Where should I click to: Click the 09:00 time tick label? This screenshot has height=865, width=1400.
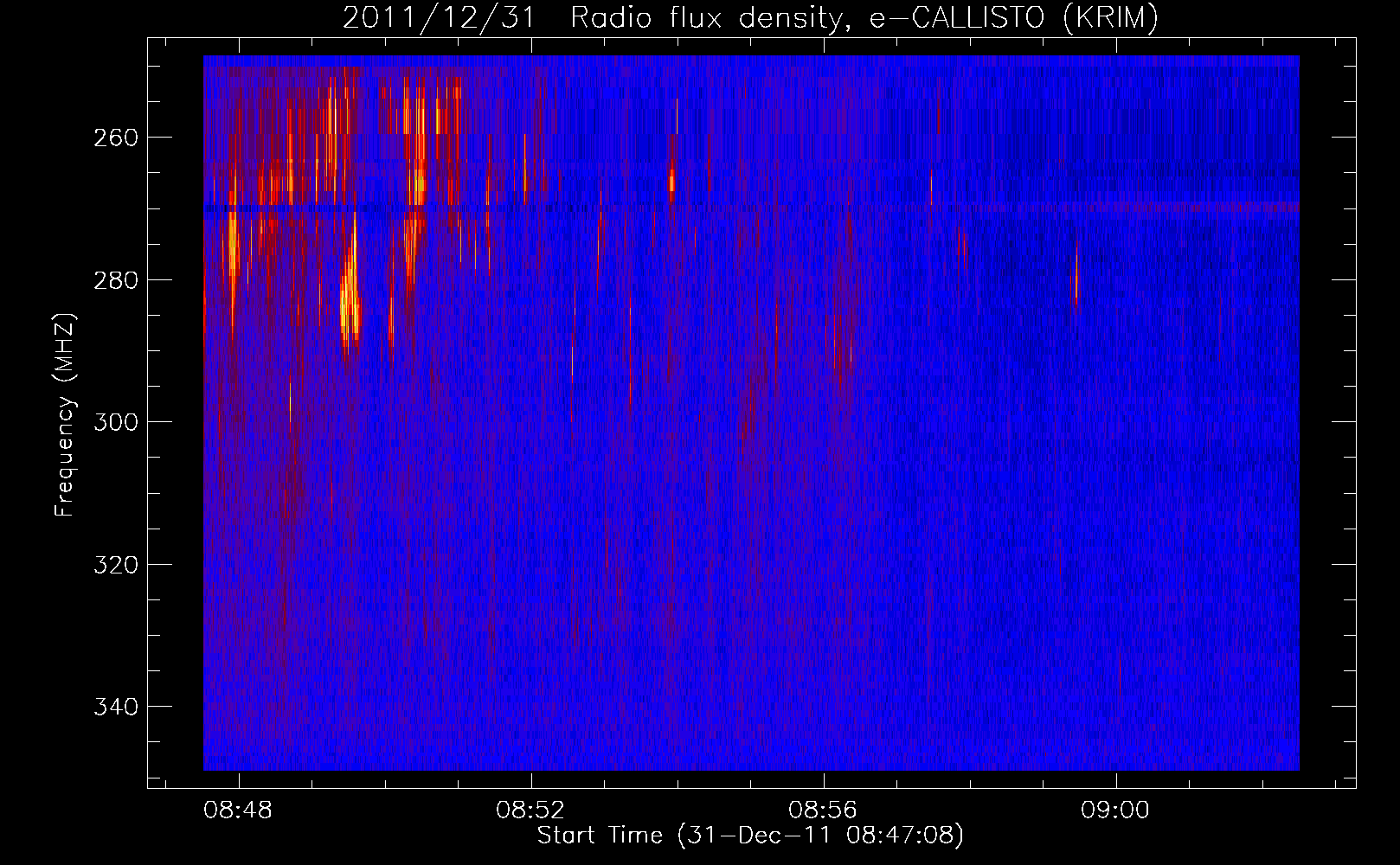pyautogui.click(x=1115, y=810)
